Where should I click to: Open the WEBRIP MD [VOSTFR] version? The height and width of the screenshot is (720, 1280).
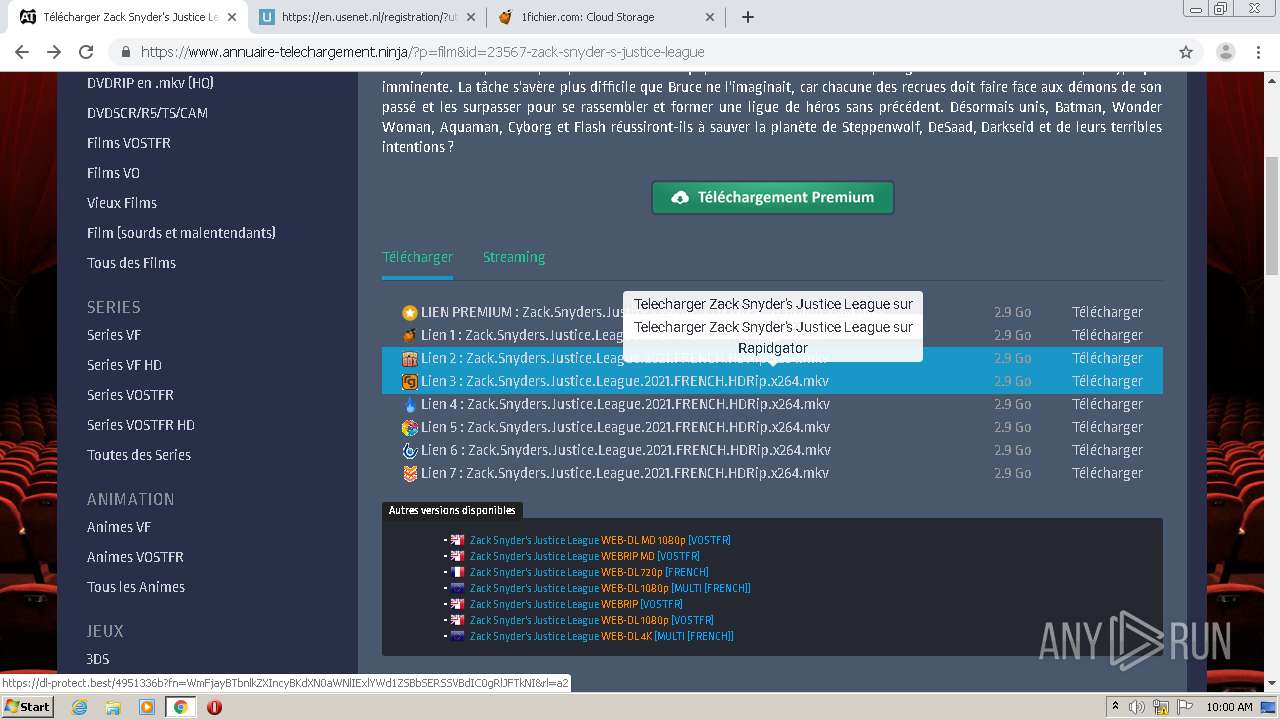585,556
